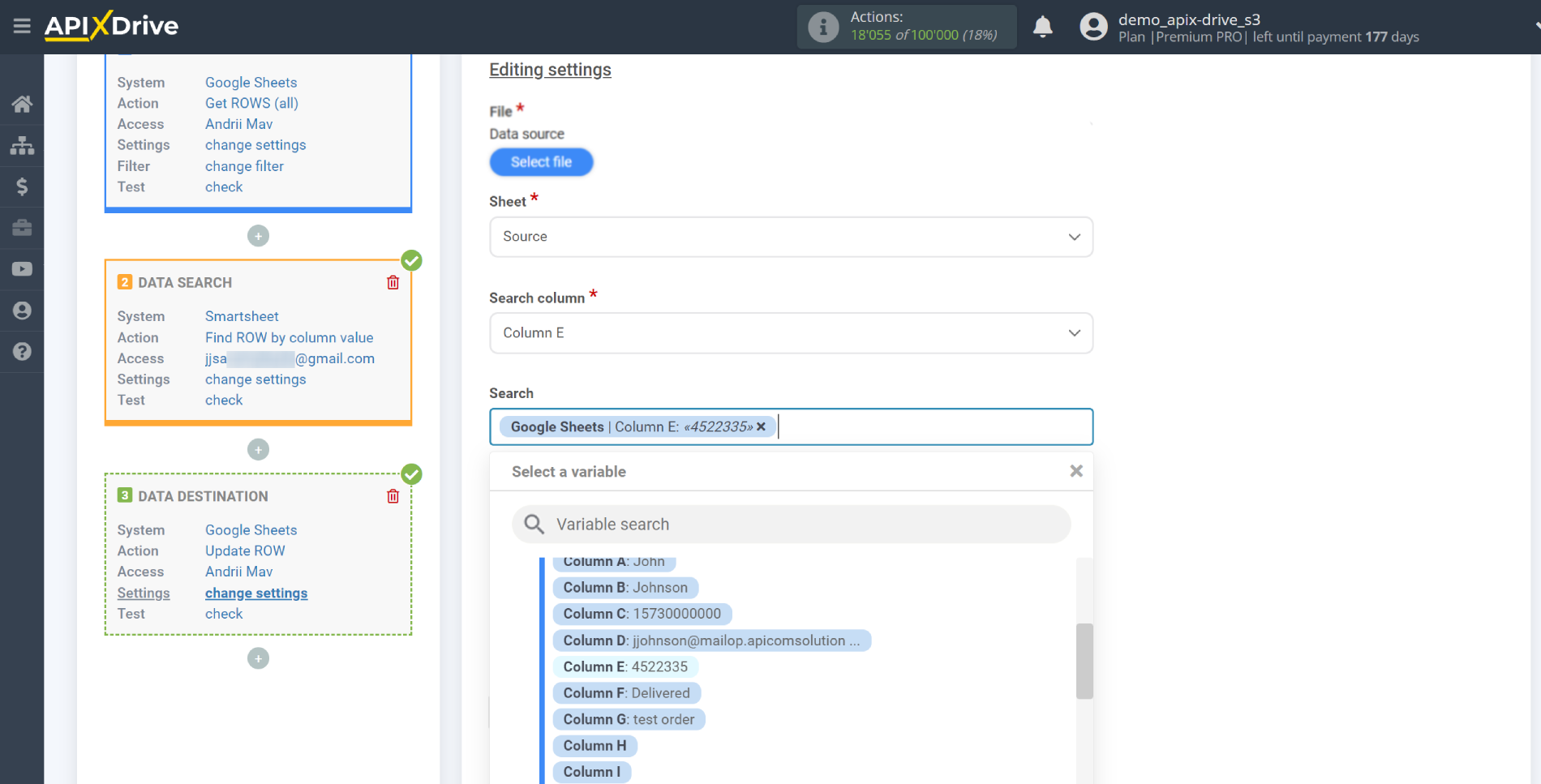Open Data Destination Google Sheets link
1541x784 pixels.
pos(251,530)
